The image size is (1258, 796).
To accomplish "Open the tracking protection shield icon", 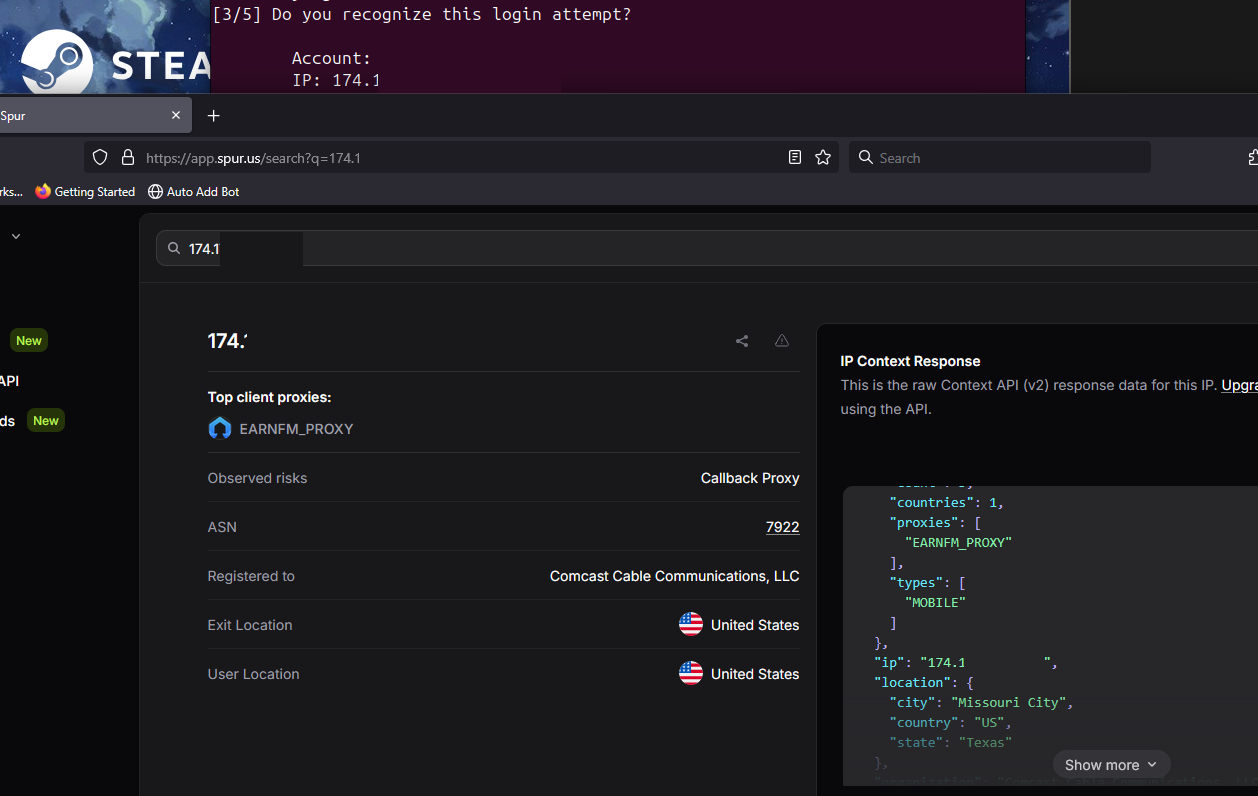I will point(100,158).
